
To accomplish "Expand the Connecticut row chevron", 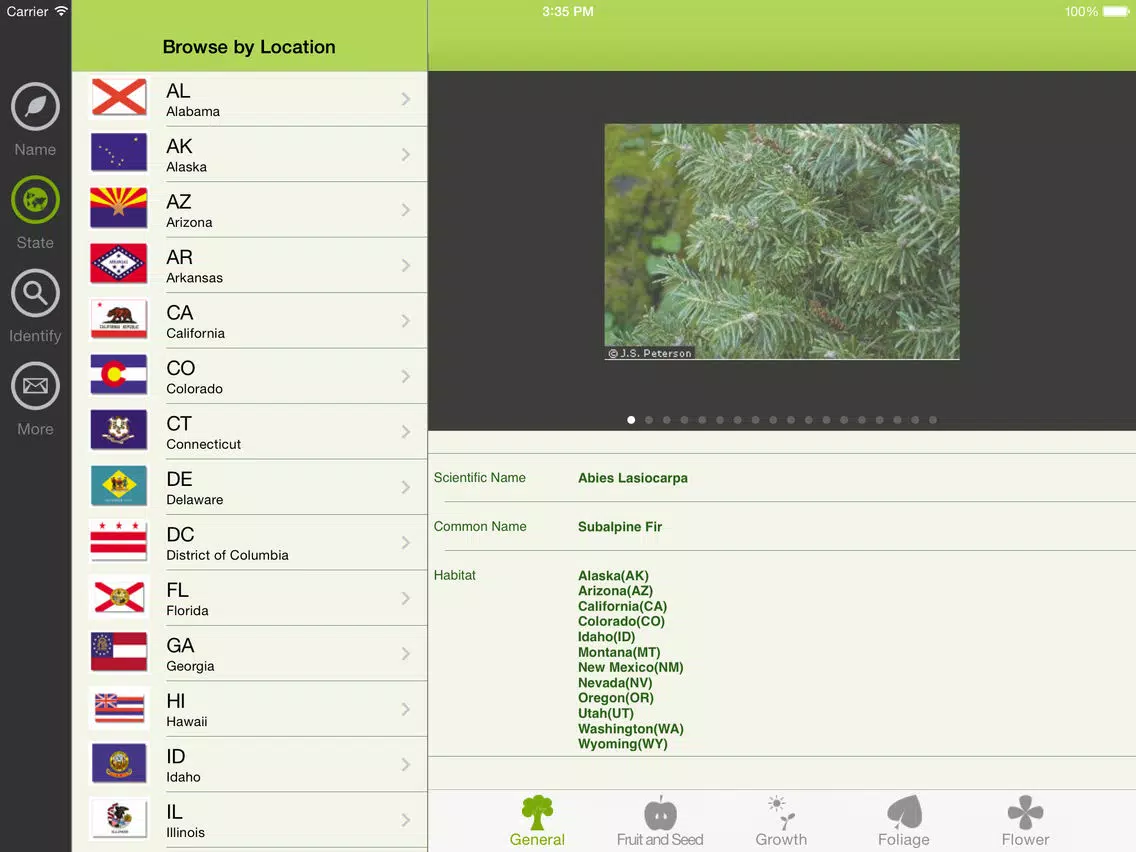I will (406, 432).
